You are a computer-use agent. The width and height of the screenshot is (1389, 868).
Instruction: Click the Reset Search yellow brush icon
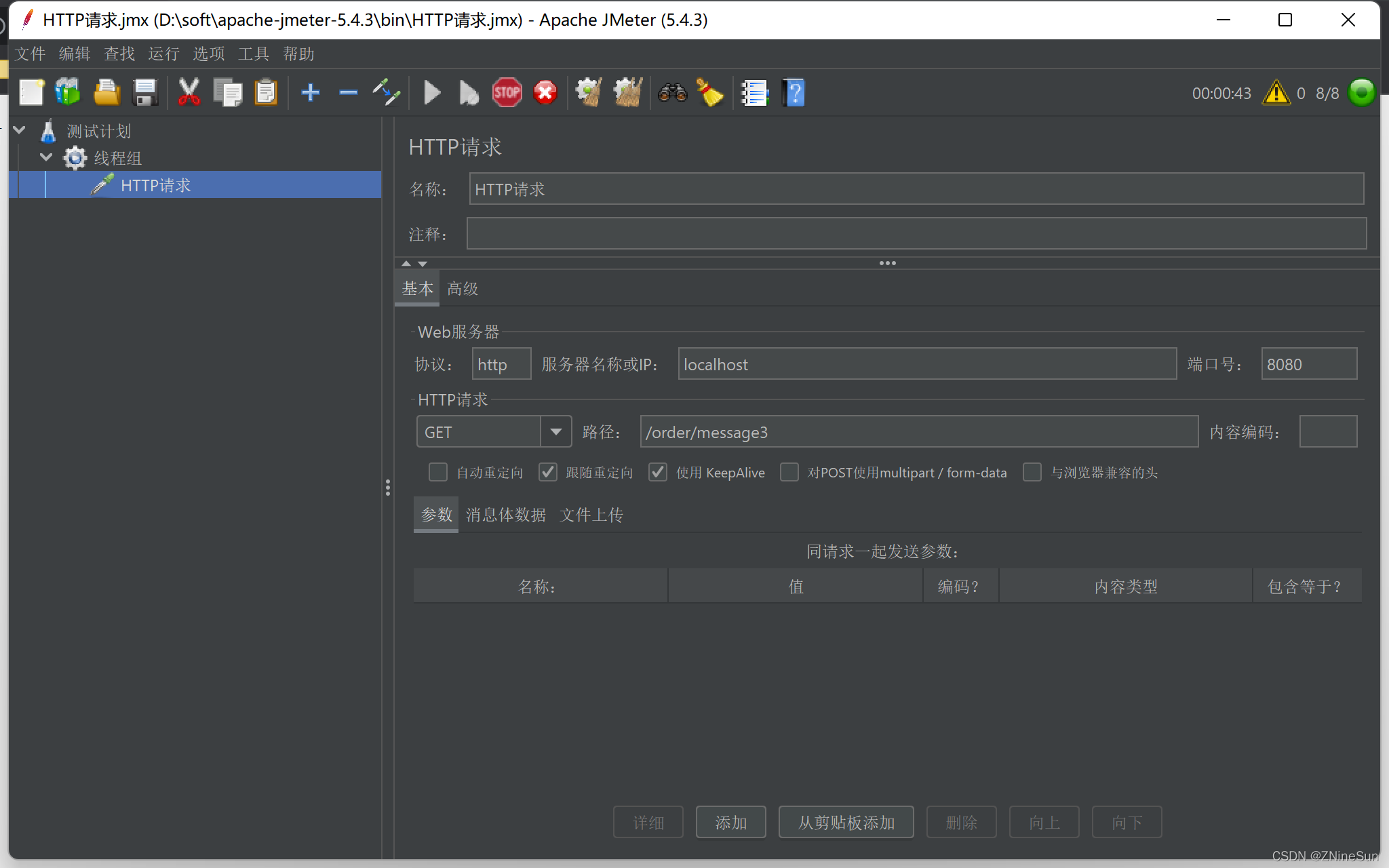710,92
